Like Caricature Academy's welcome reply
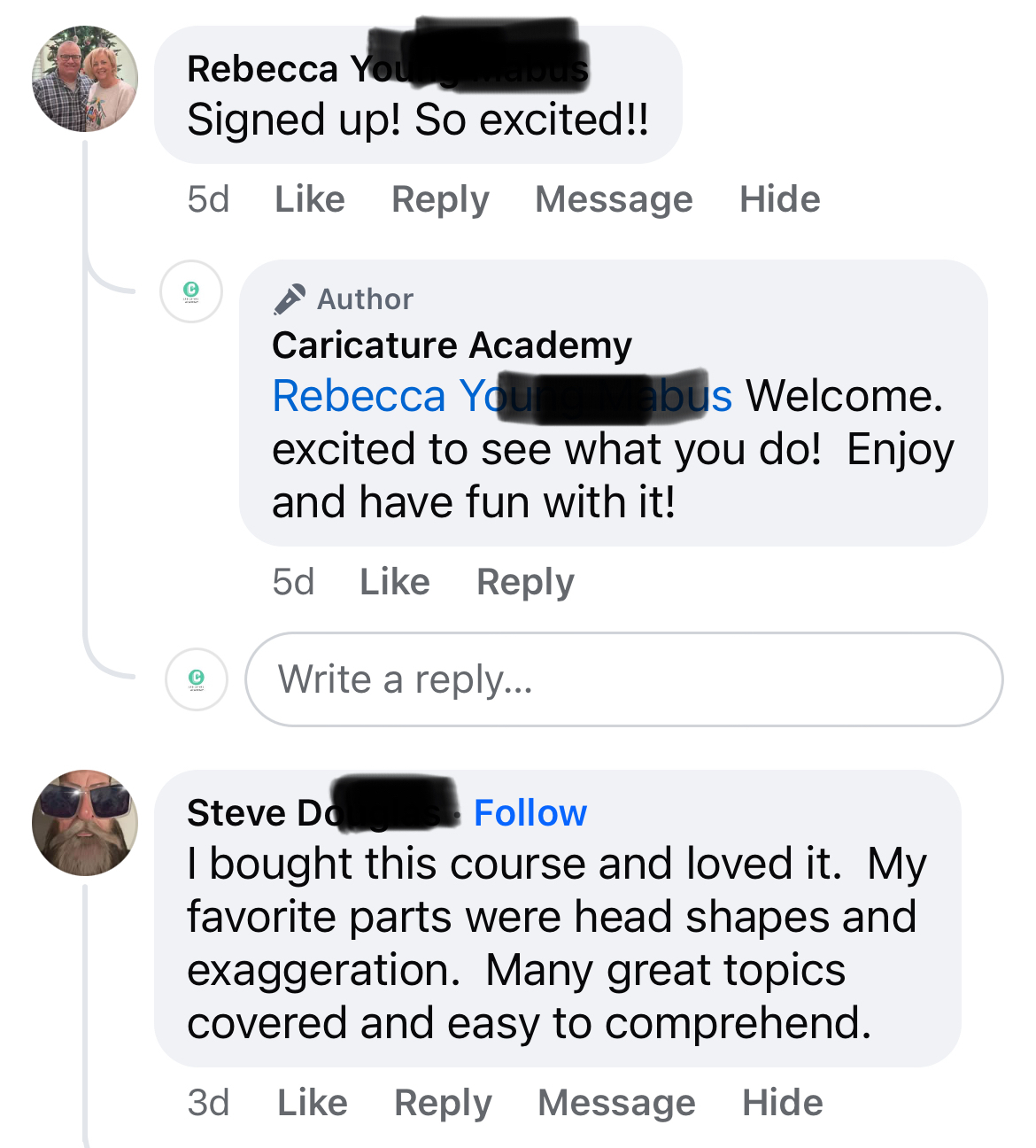The width and height of the screenshot is (1036, 1148). [x=395, y=582]
